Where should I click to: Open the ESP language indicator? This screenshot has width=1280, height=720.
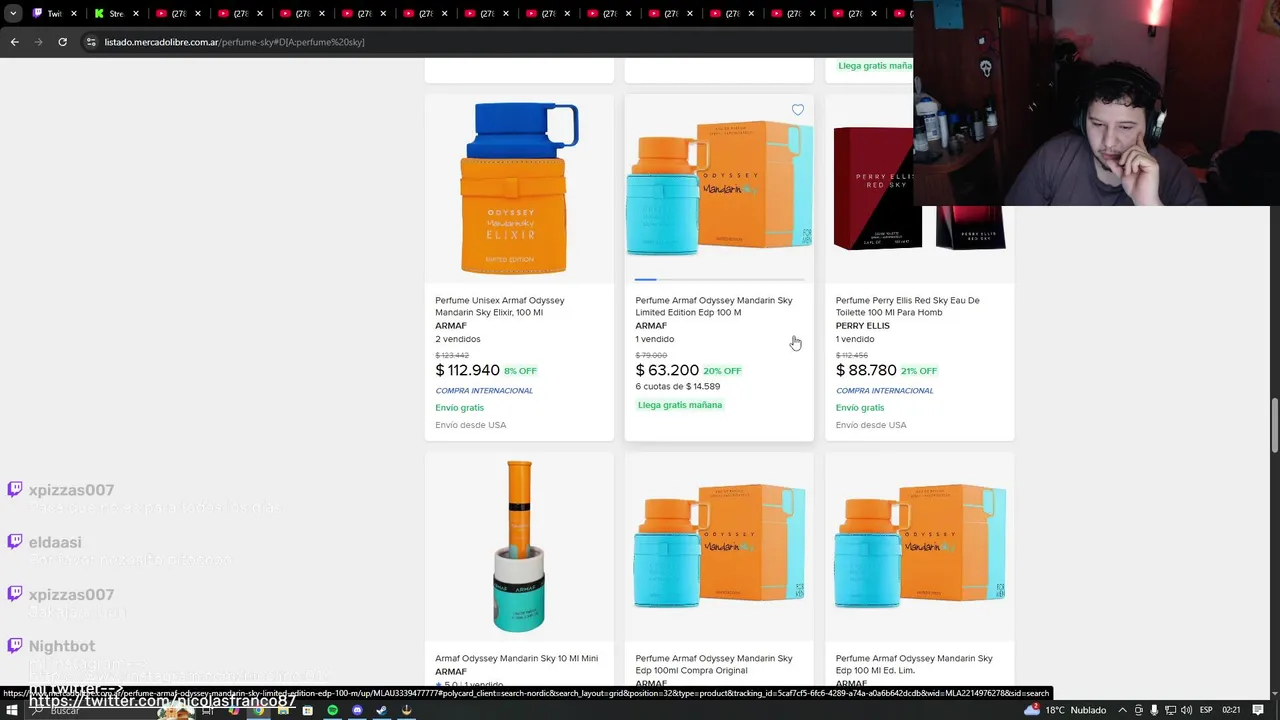(1206, 710)
